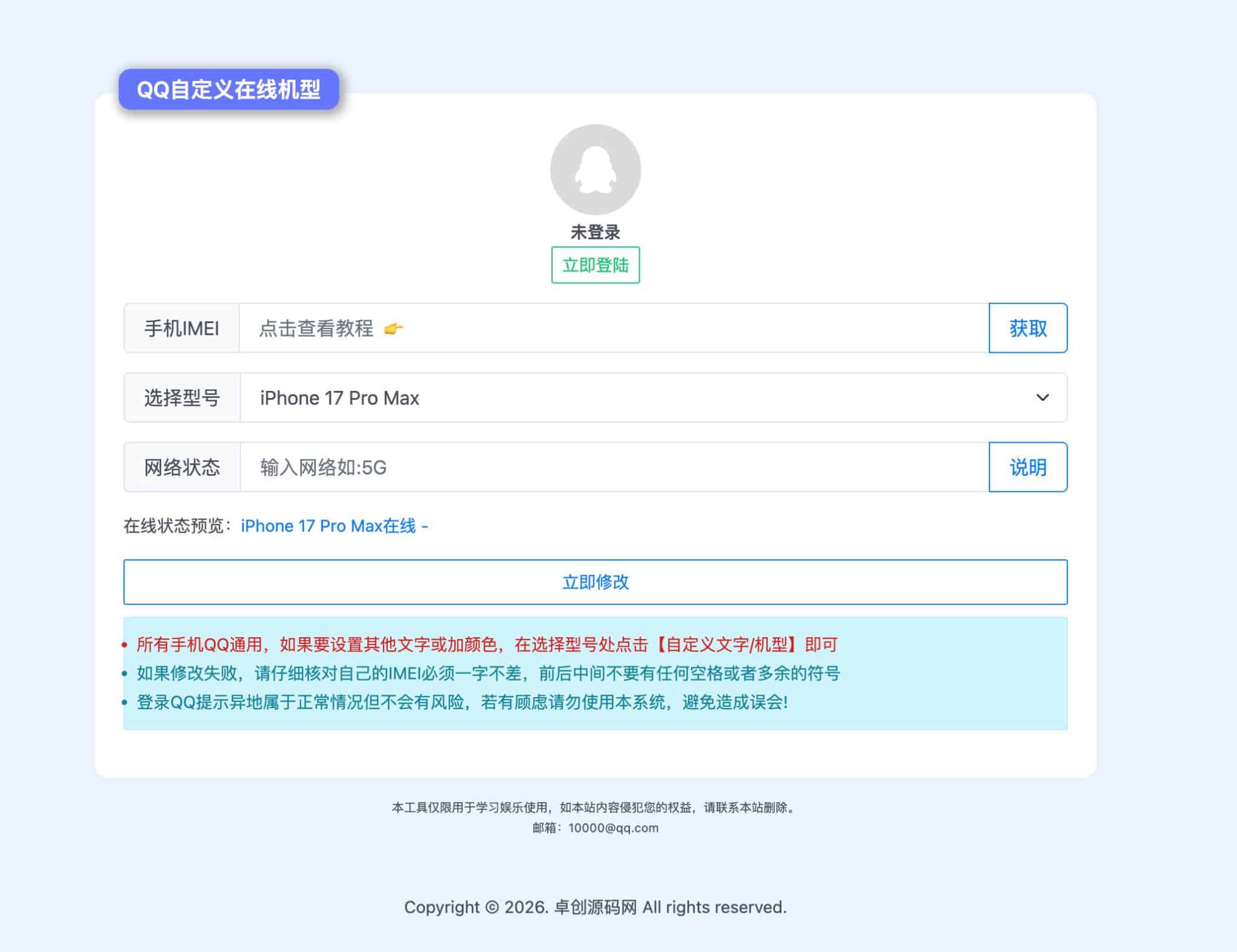
Task: Click the 未登录 status text
Action: pyautogui.click(x=595, y=232)
